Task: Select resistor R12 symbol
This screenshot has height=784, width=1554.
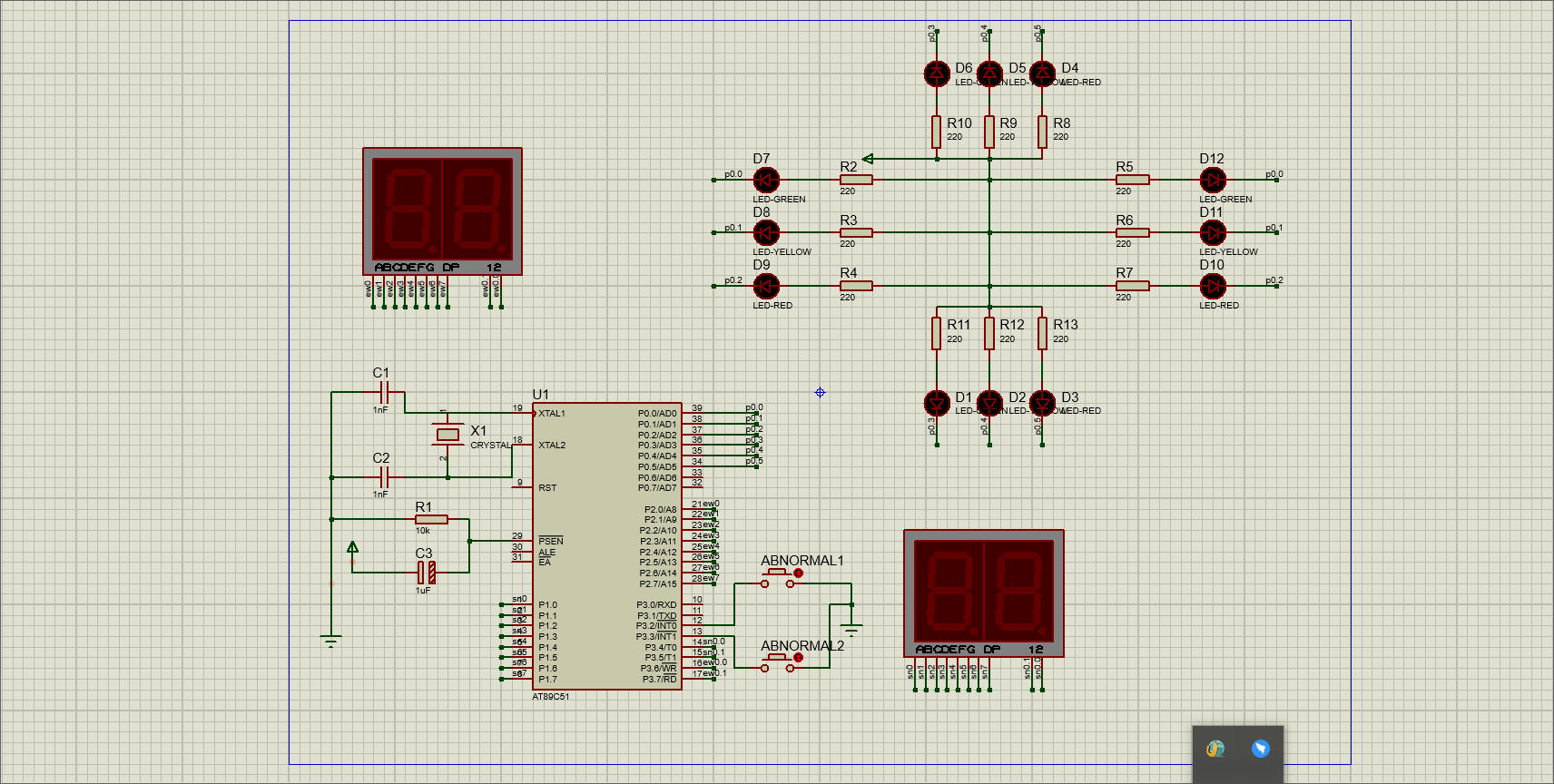Action: click(989, 333)
